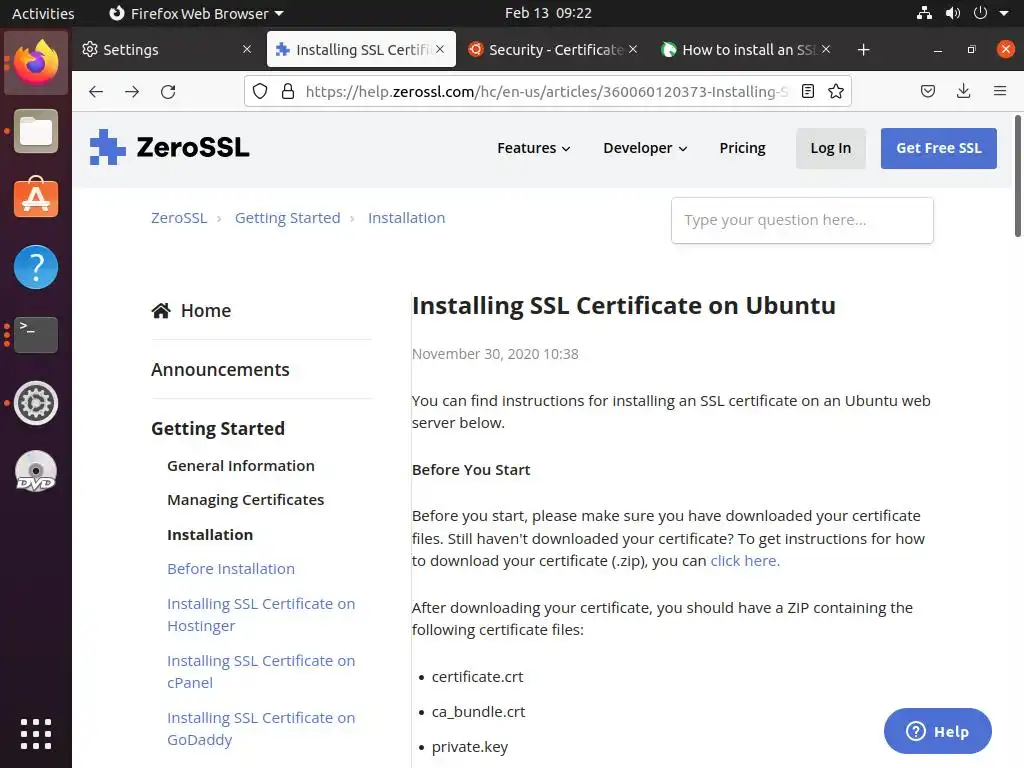Open the Firefox downloads icon
The height and width of the screenshot is (768, 1024).
tap(963, 91)
